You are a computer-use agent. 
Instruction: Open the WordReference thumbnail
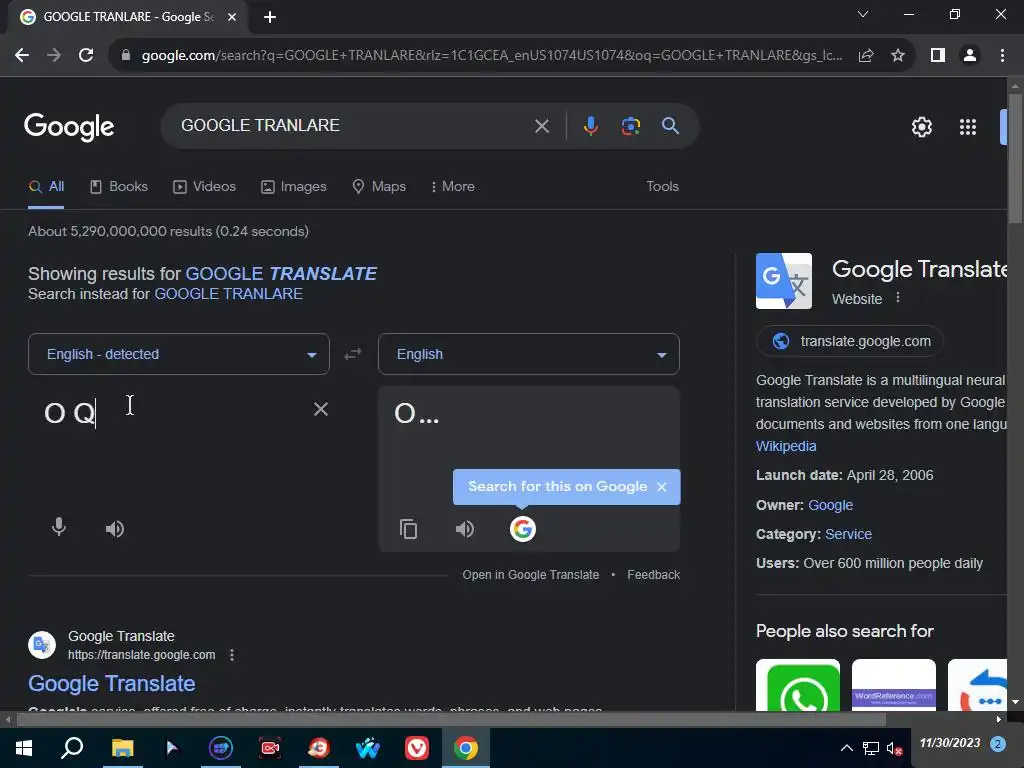893,684
